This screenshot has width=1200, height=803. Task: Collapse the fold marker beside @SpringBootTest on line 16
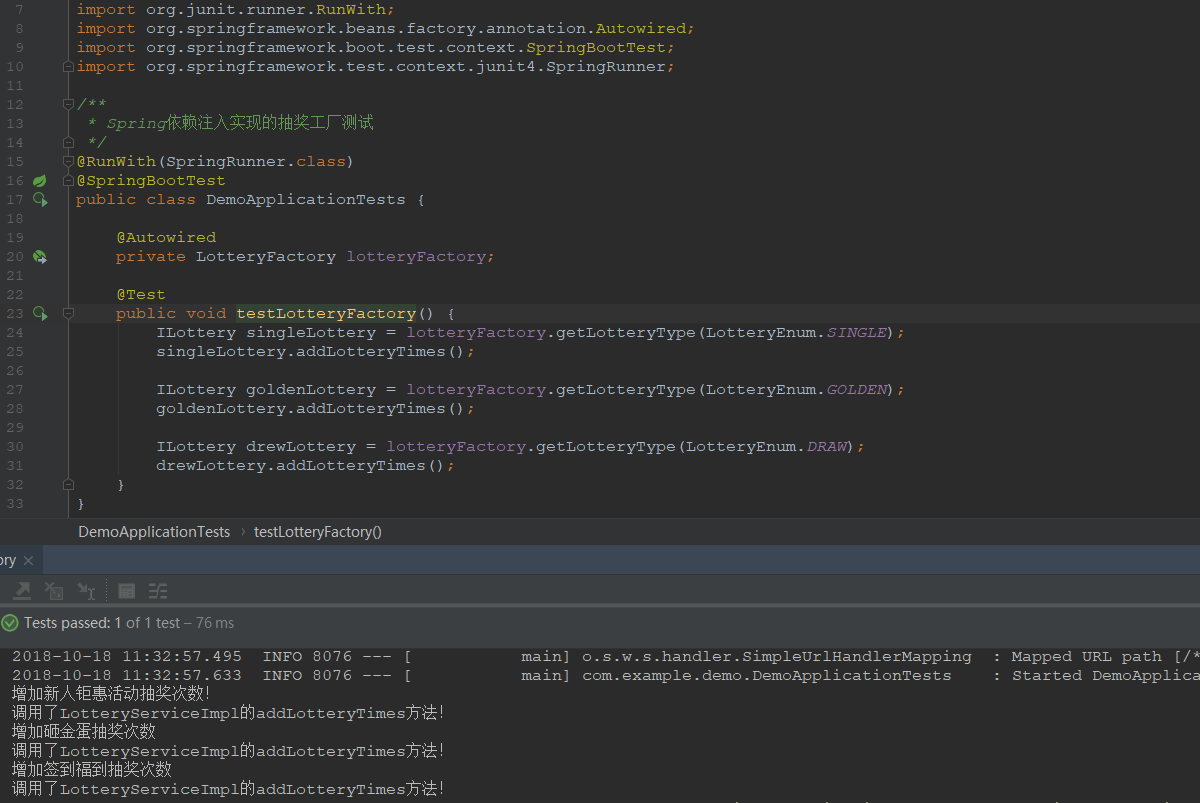(x=68, y=181)
